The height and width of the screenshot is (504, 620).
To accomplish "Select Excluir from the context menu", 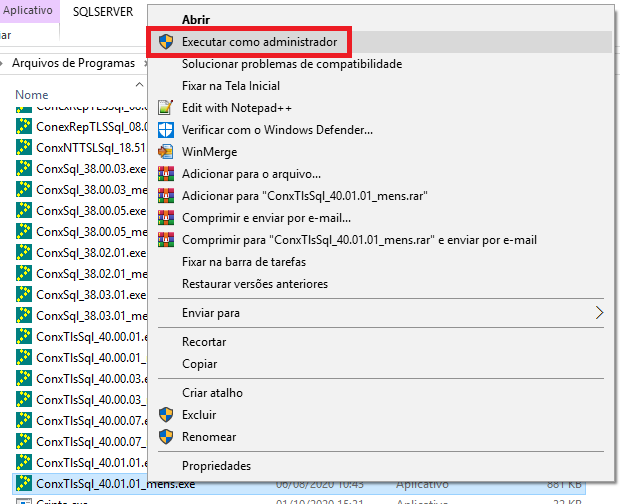I will [x=199, y=415].
